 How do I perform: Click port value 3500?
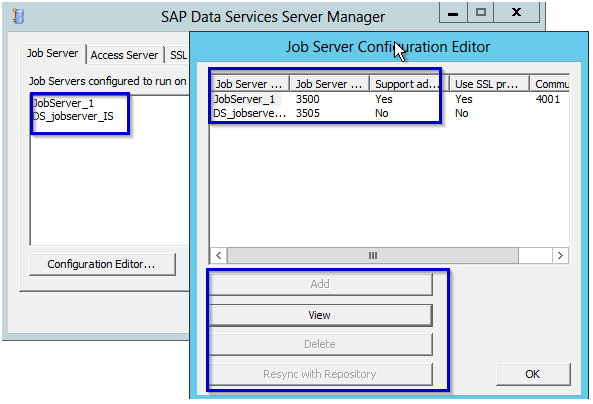[x=307, y=99]
